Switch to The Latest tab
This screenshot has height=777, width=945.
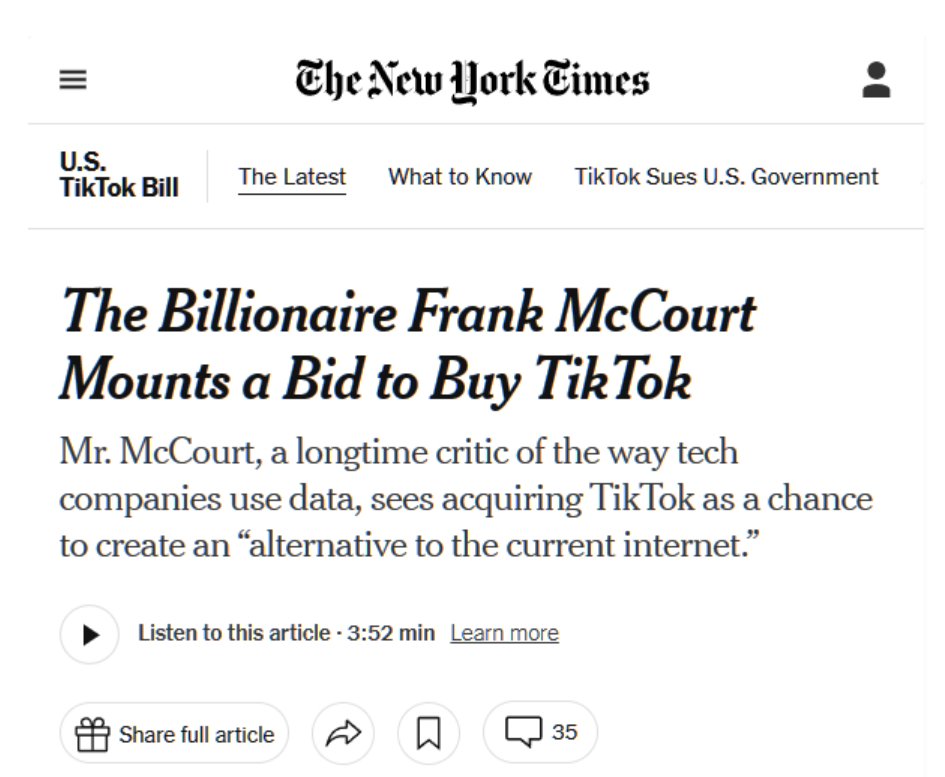click(x=292, y=177)
